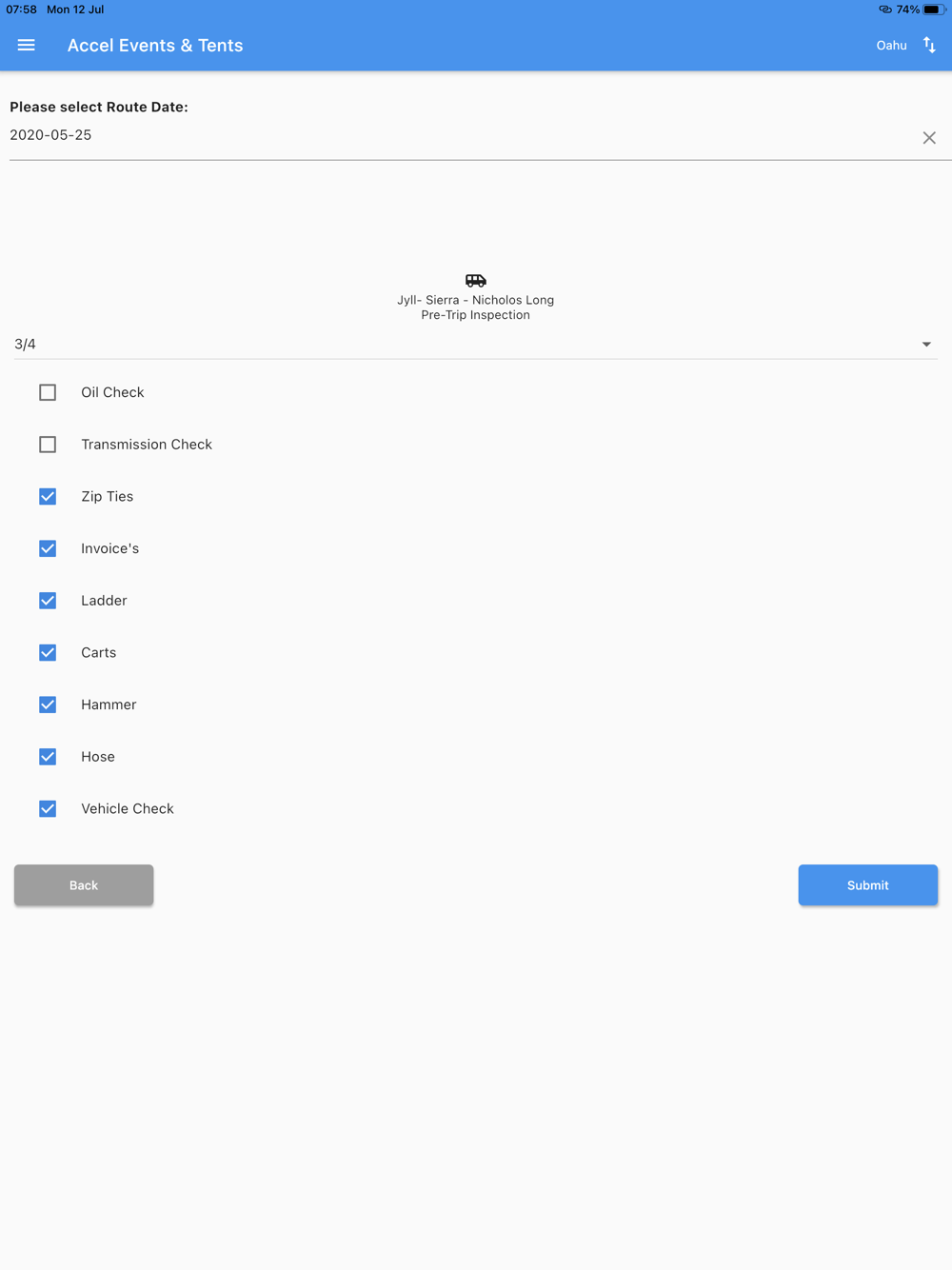Uncheck the Ladder checkbox
The height and width of the screenshot is (1270, 952).
(48, 601)
